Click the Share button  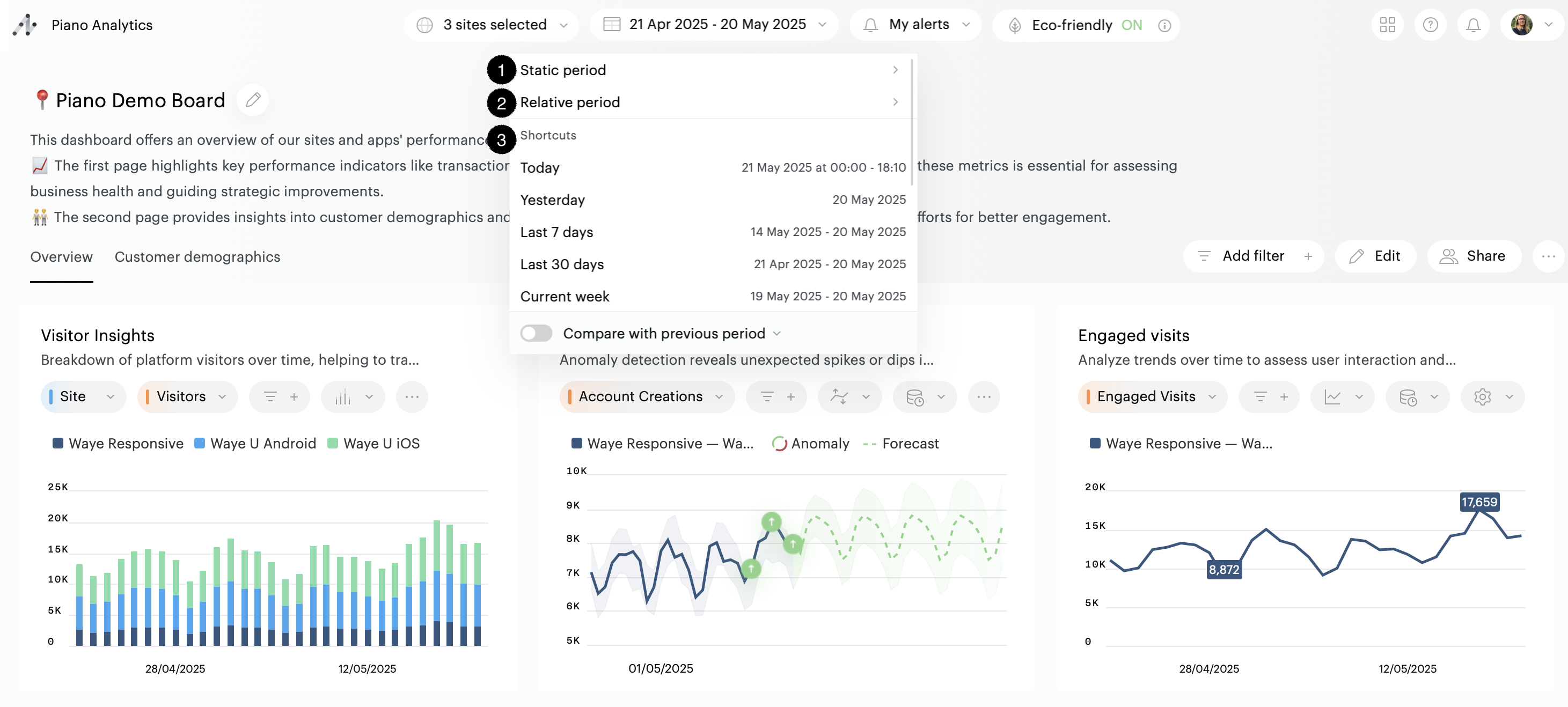coord(1474,256)
